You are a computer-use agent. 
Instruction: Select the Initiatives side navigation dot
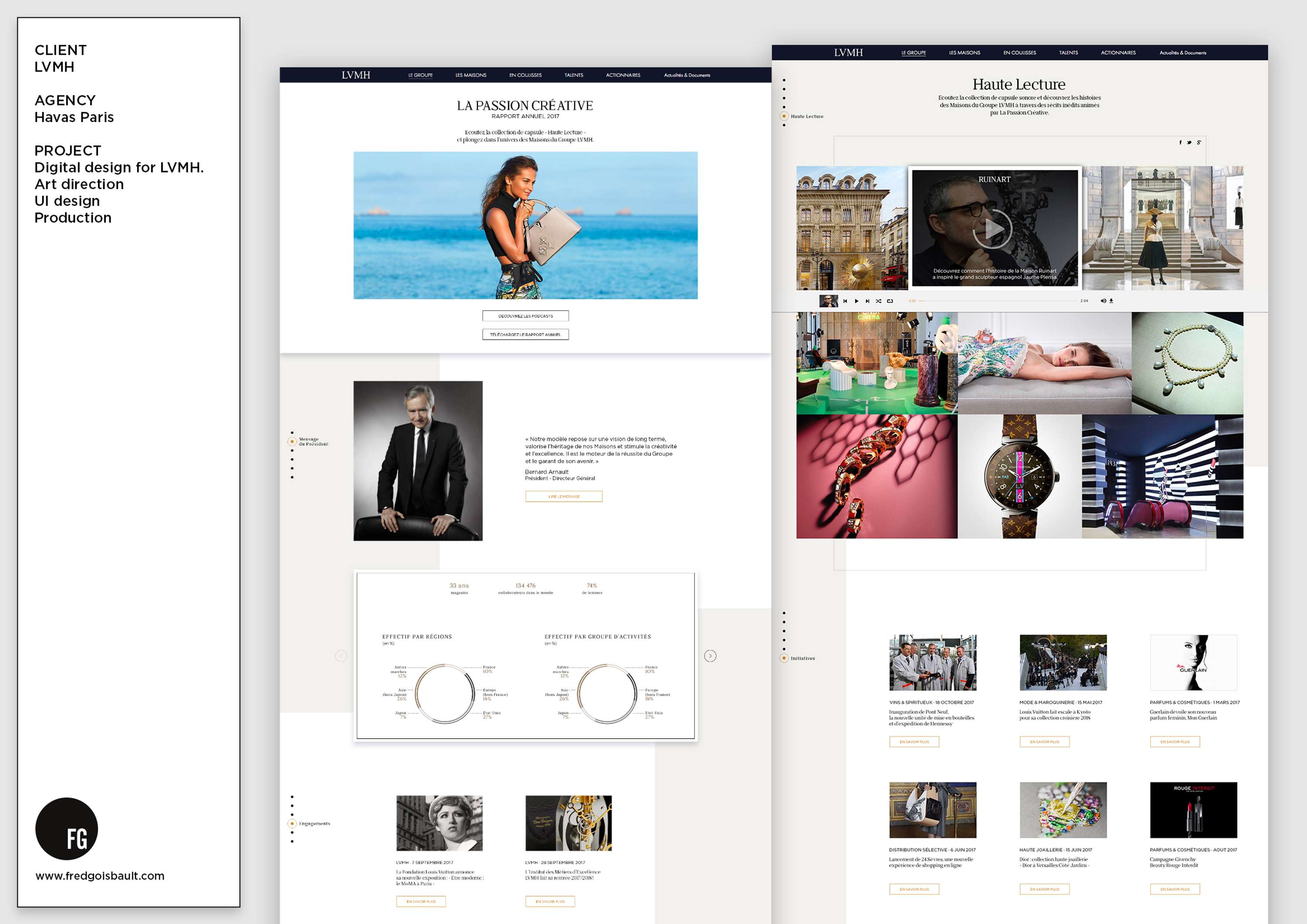pos(784,658)
